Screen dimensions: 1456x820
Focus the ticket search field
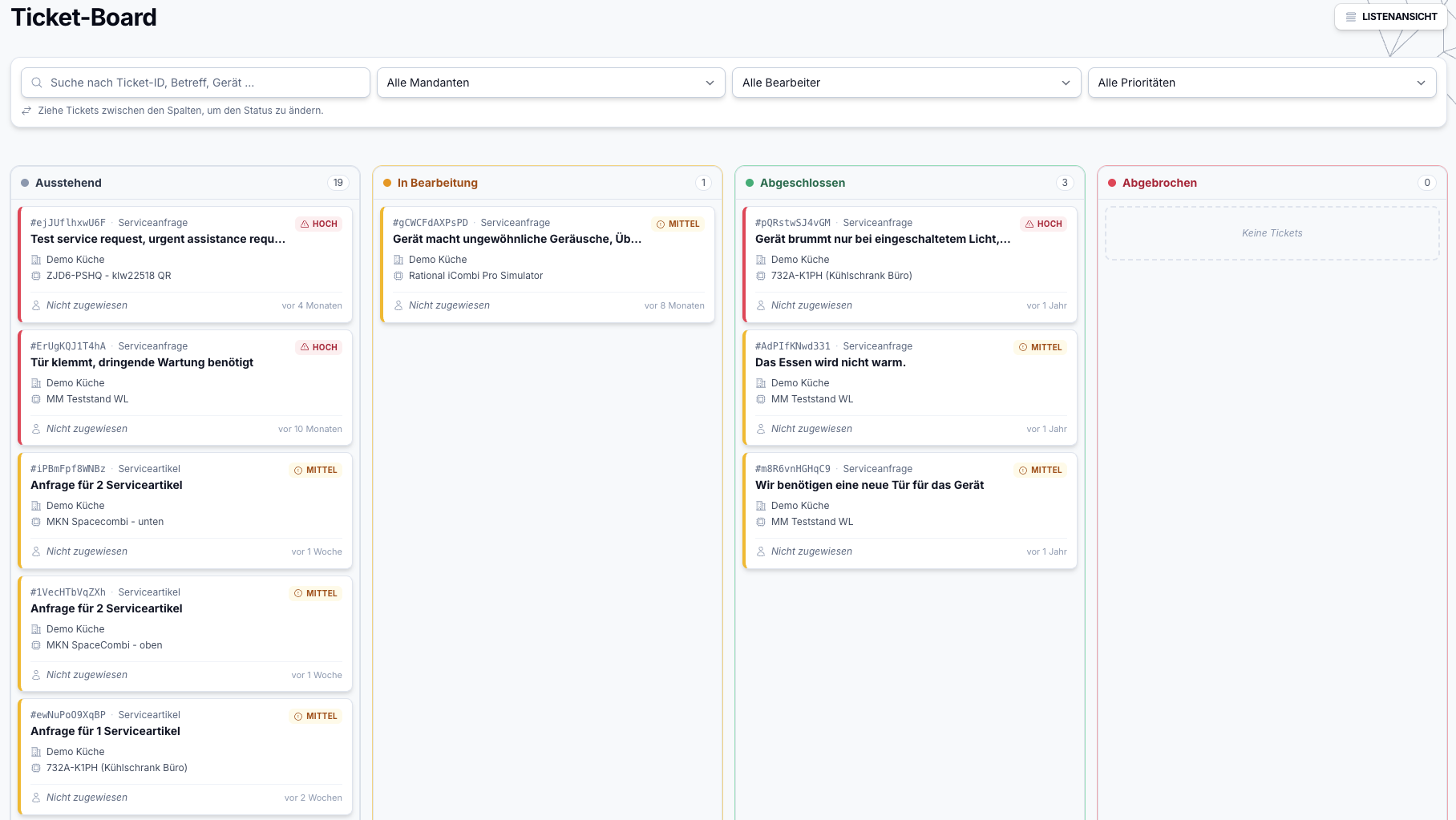coord(196,83)
